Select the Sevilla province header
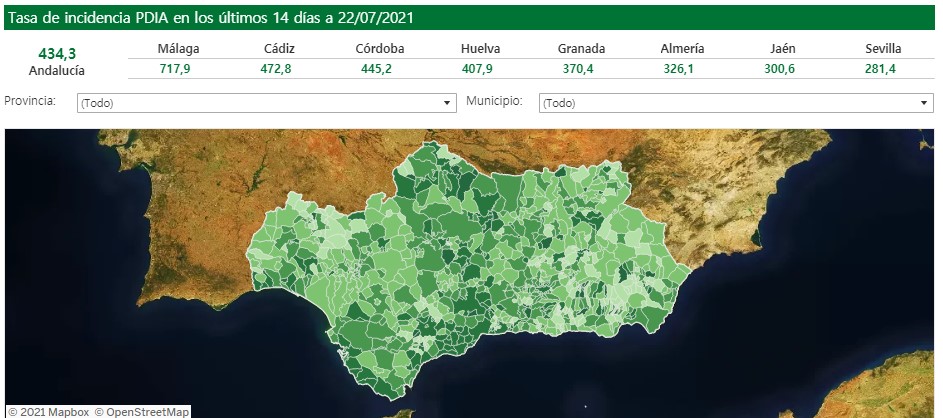Image resolution: width=943 pixels, height=418 pixels. (x=883, y=49)
